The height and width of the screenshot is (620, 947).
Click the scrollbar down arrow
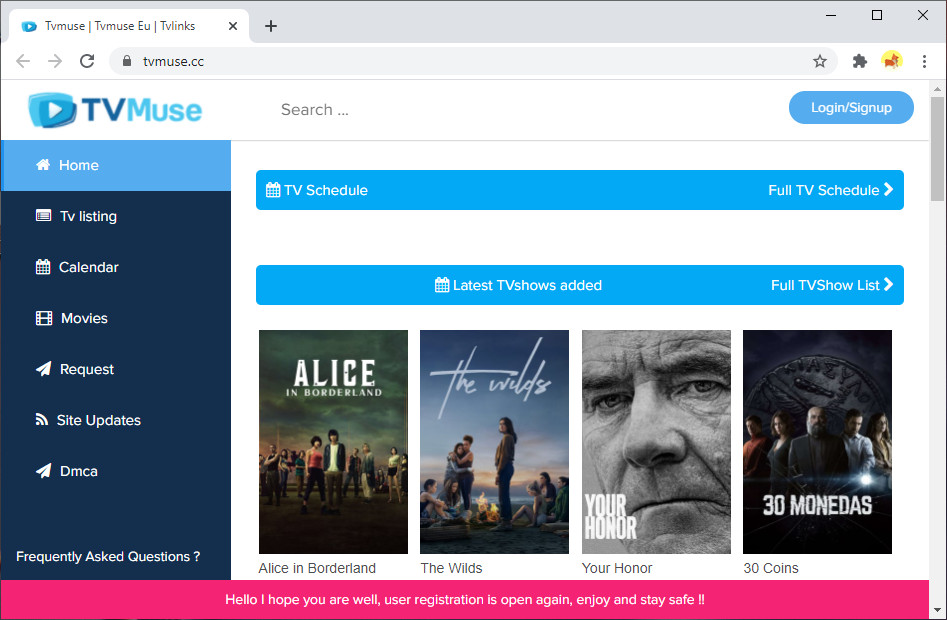click(x=937, y=609)
